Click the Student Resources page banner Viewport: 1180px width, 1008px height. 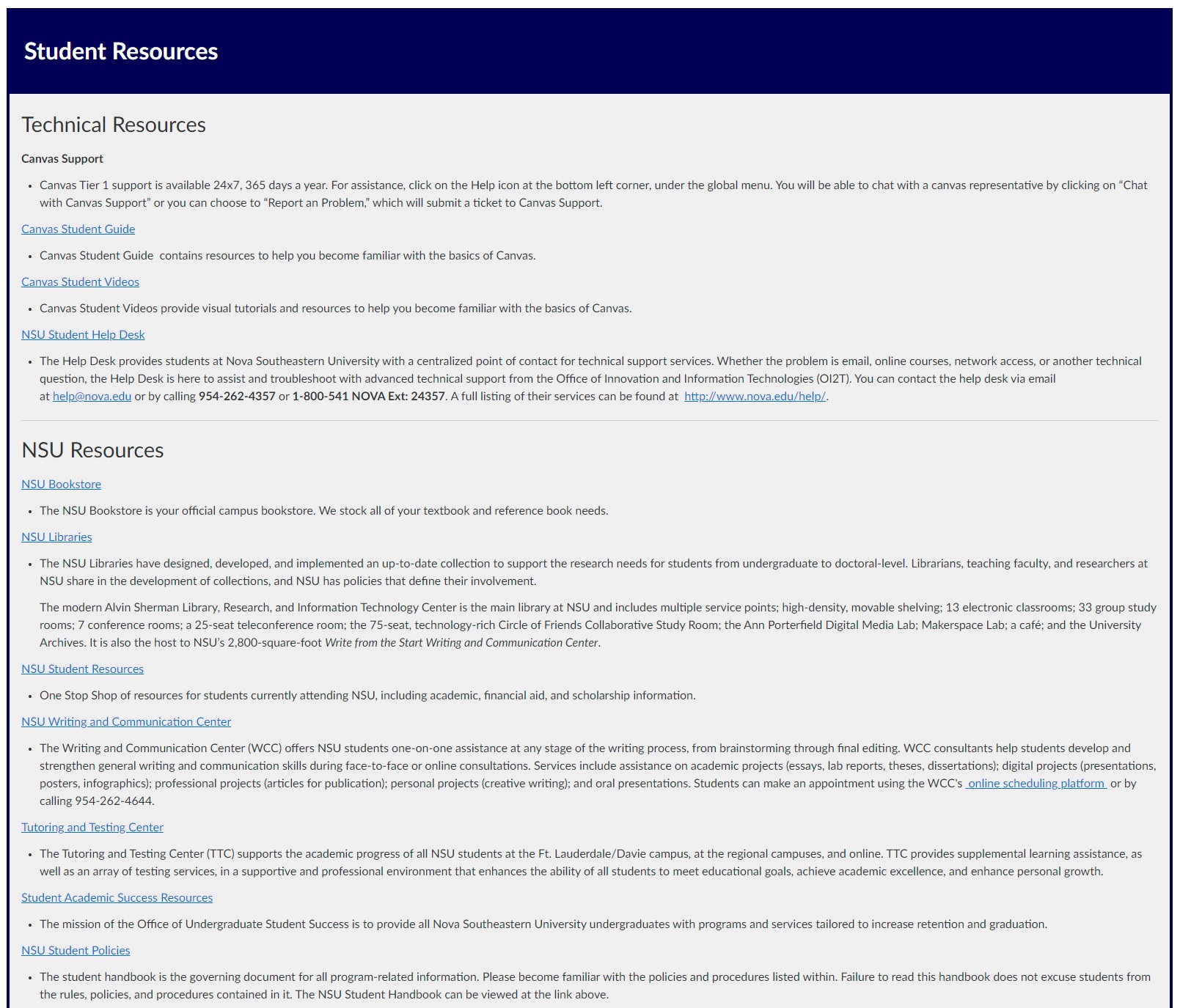click(x=121, y=51)
